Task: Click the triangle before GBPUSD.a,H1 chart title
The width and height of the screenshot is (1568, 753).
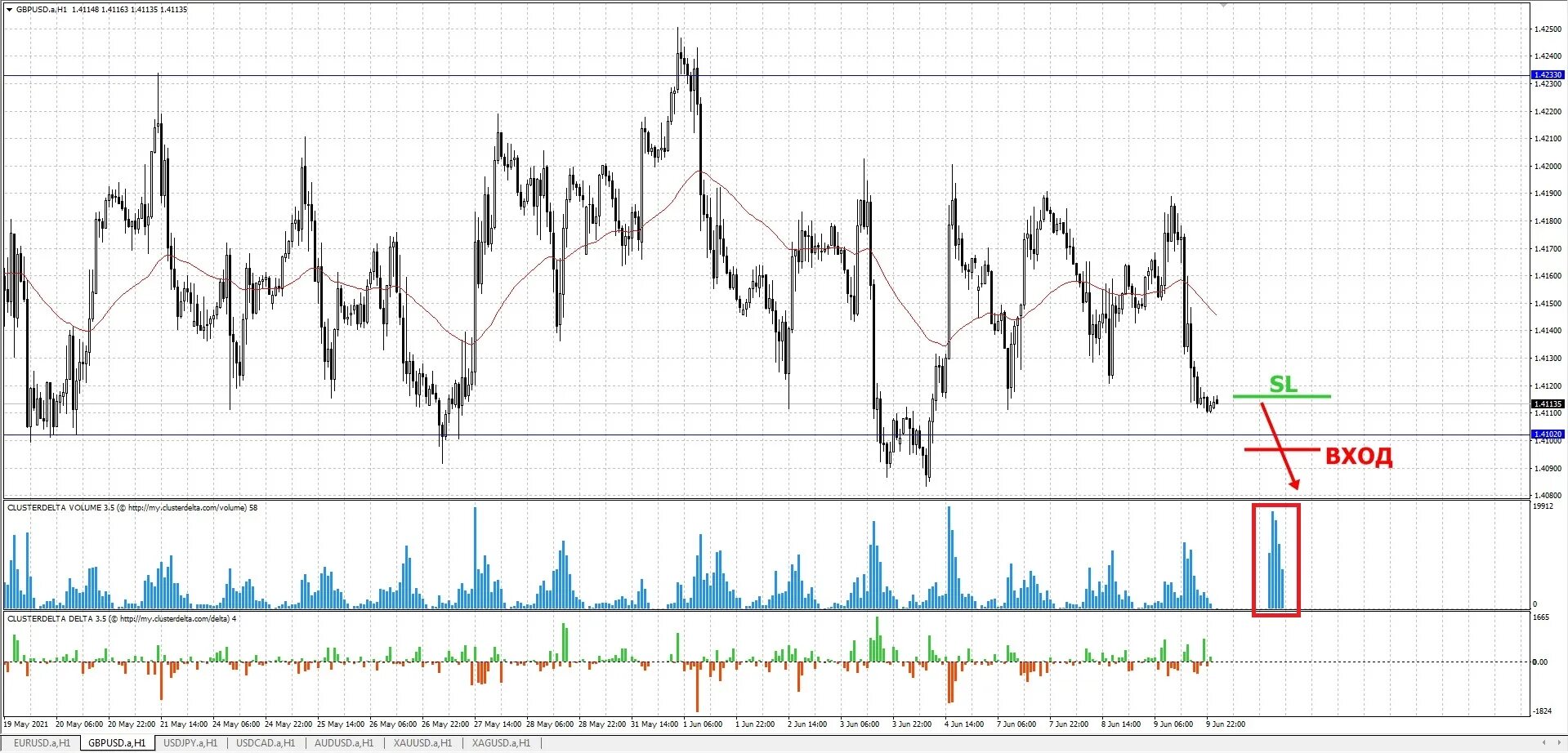Action: click(9, 10)
